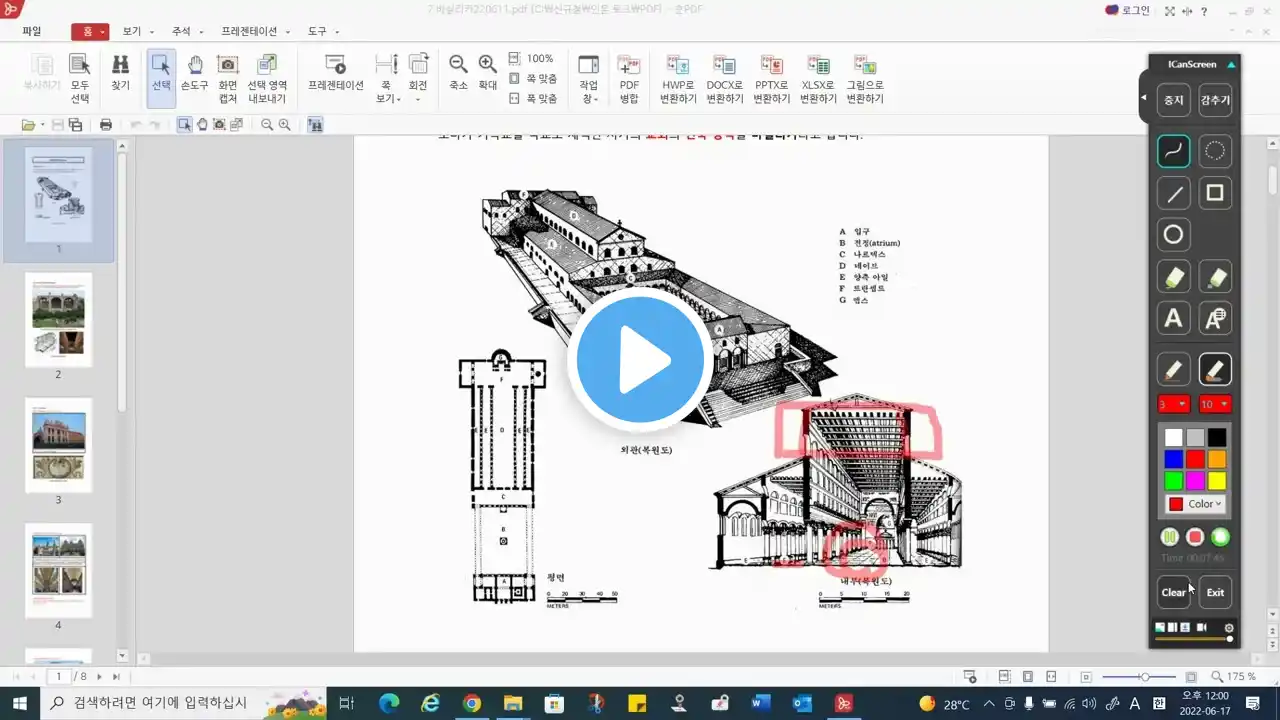The height and width of the screenshot is (720, 1280).
Task: Expand the open-folder dropdown arrow in the quick toolbar
Action: pos(42,125)
